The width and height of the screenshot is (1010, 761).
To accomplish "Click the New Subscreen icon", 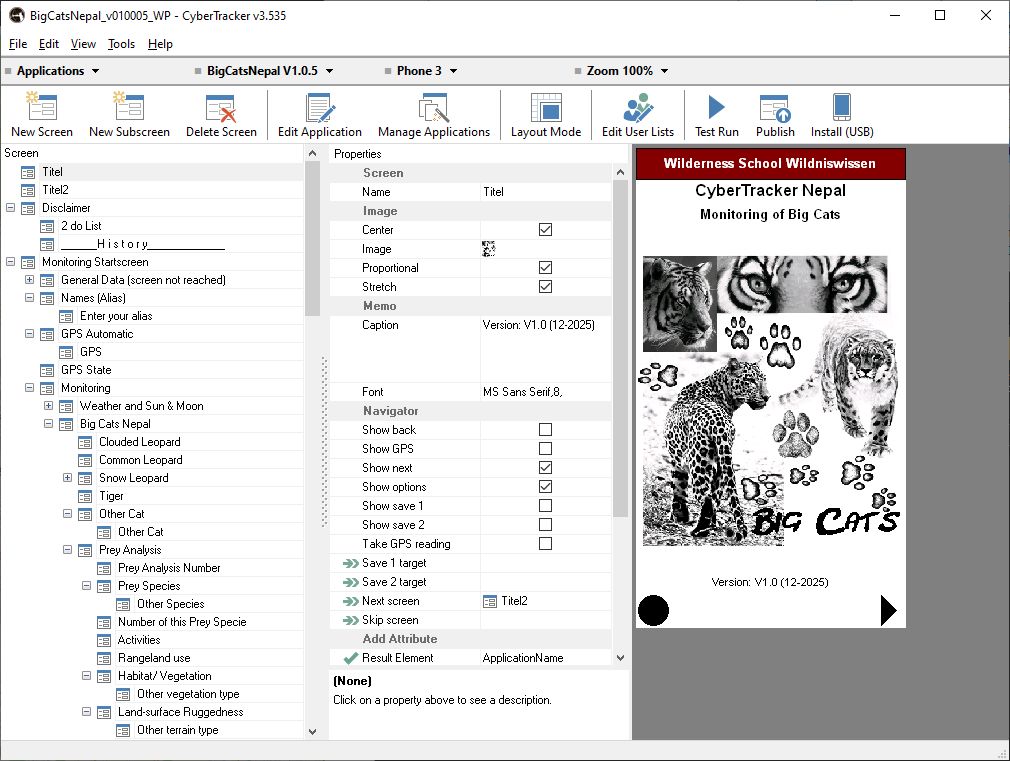I will click(129, 108).
